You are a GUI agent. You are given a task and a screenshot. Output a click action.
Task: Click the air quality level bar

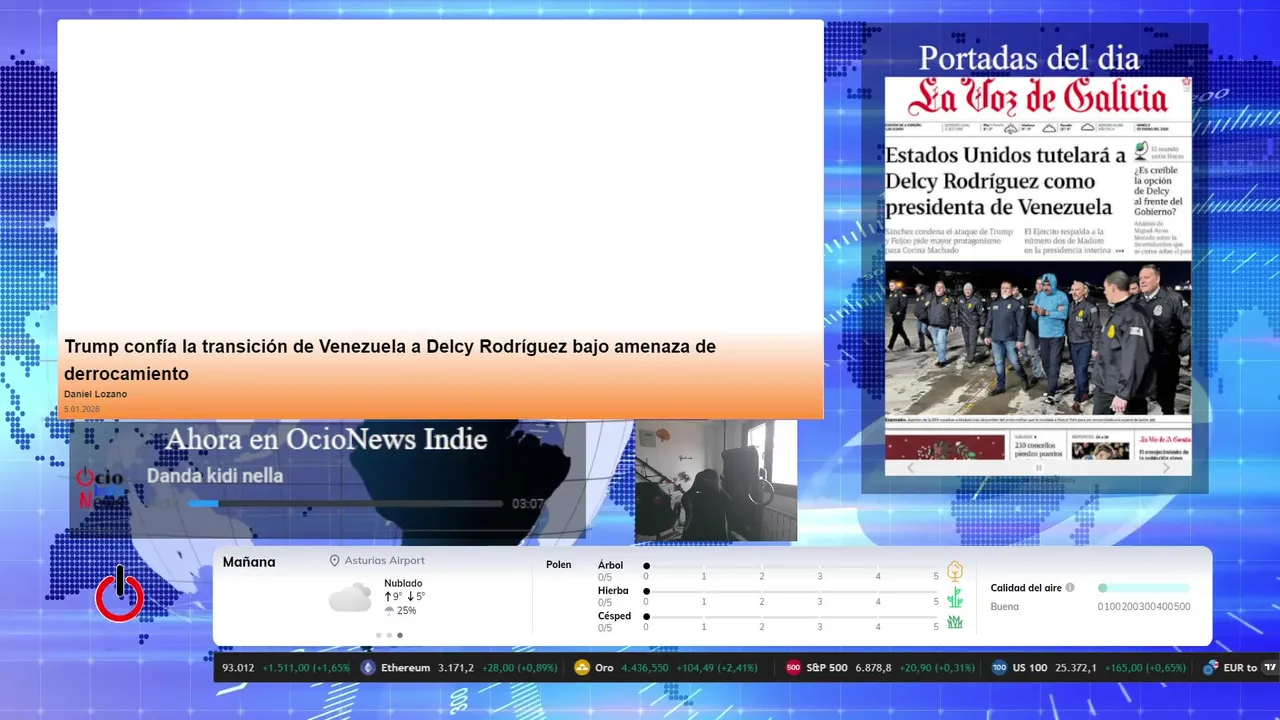tap(1144, 588)
